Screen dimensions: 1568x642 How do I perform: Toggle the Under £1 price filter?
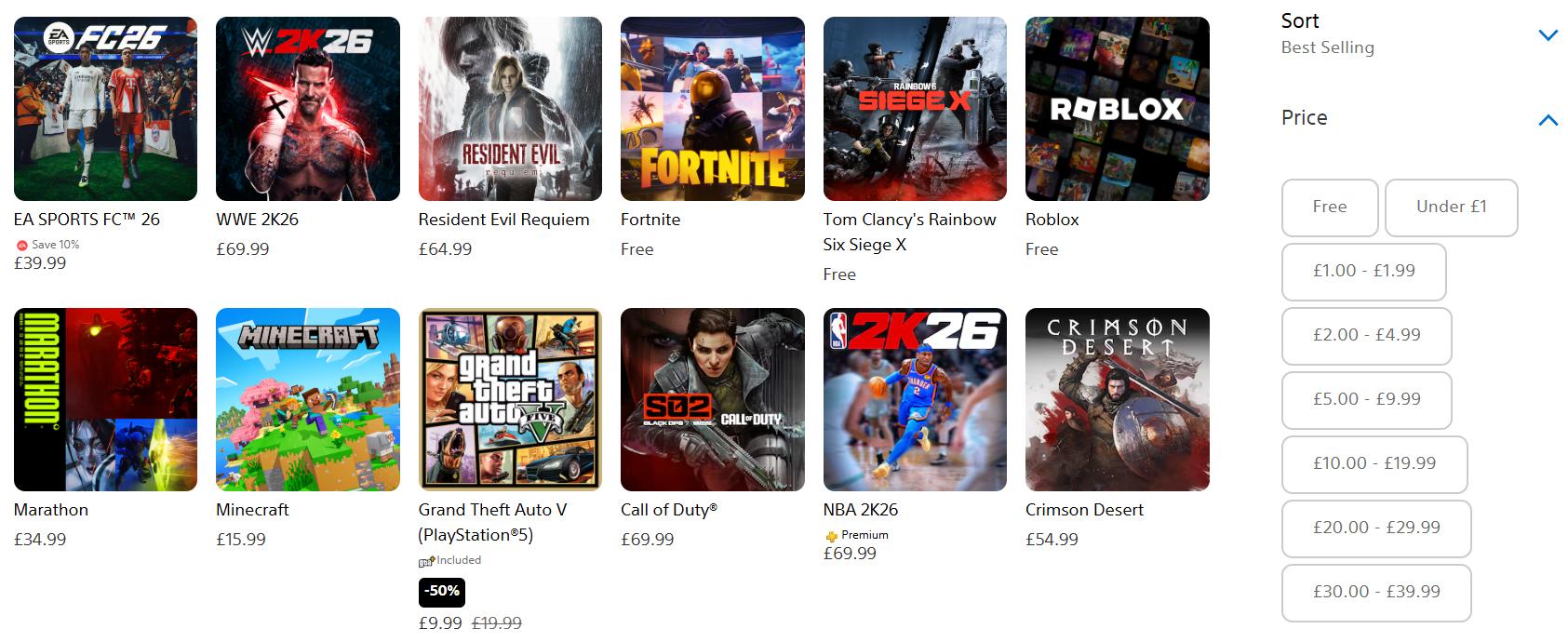[x=1451, y=207]
